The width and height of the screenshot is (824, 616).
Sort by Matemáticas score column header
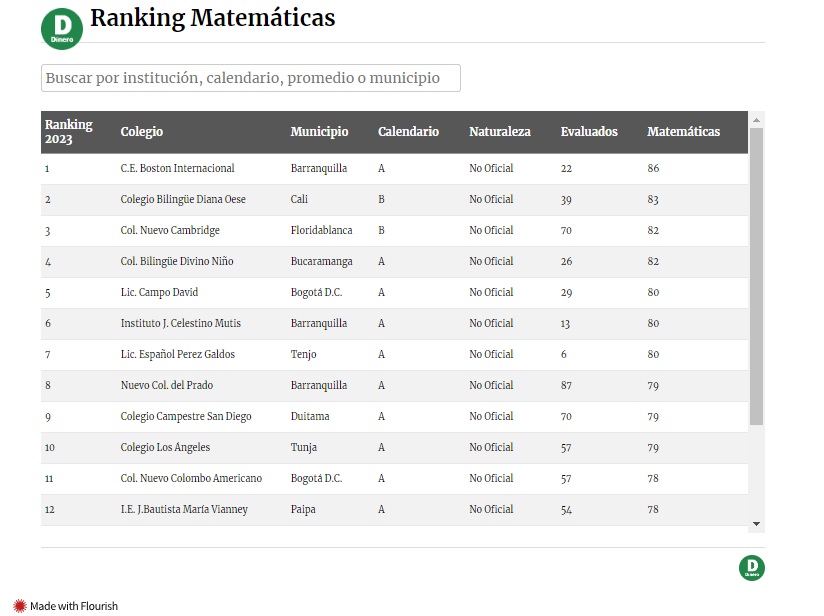point(683,132)
